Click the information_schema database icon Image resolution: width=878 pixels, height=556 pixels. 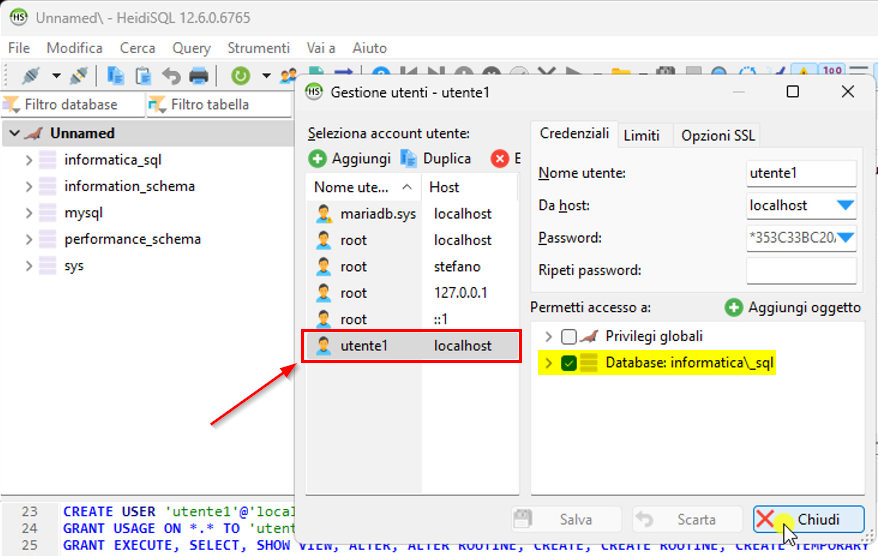tap(48, 186)
